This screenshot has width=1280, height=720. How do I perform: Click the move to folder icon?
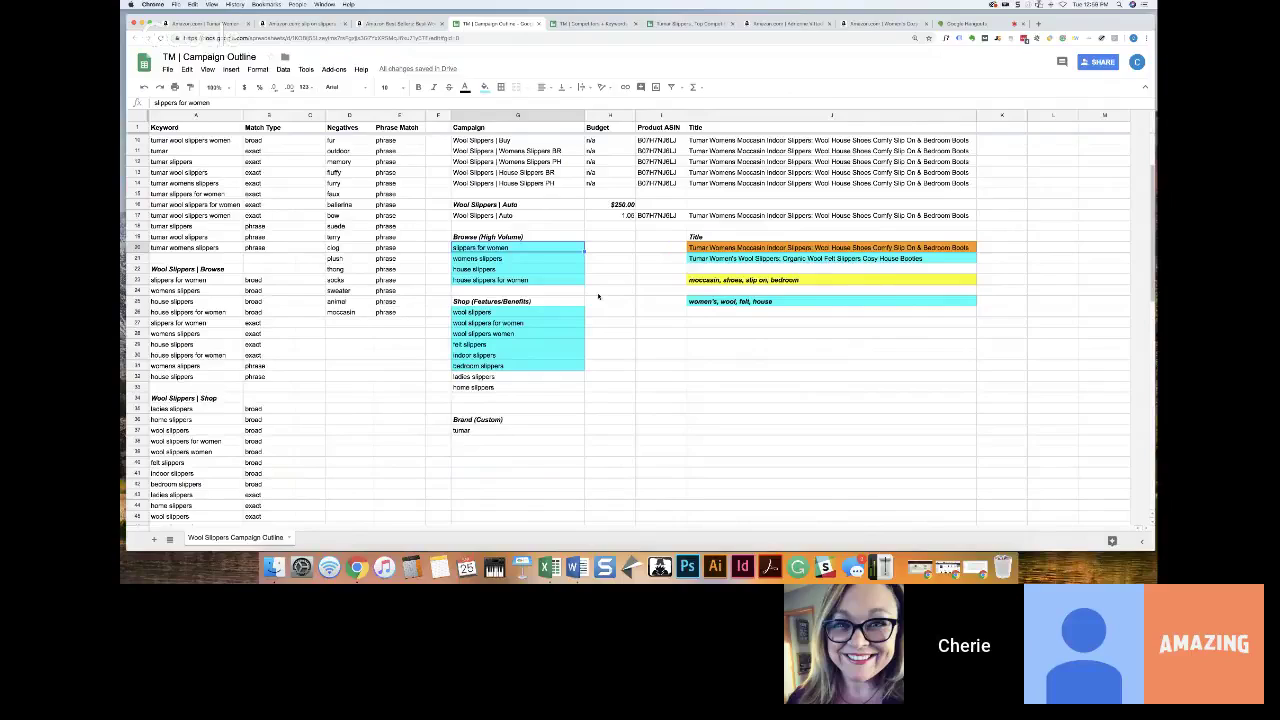285,57
